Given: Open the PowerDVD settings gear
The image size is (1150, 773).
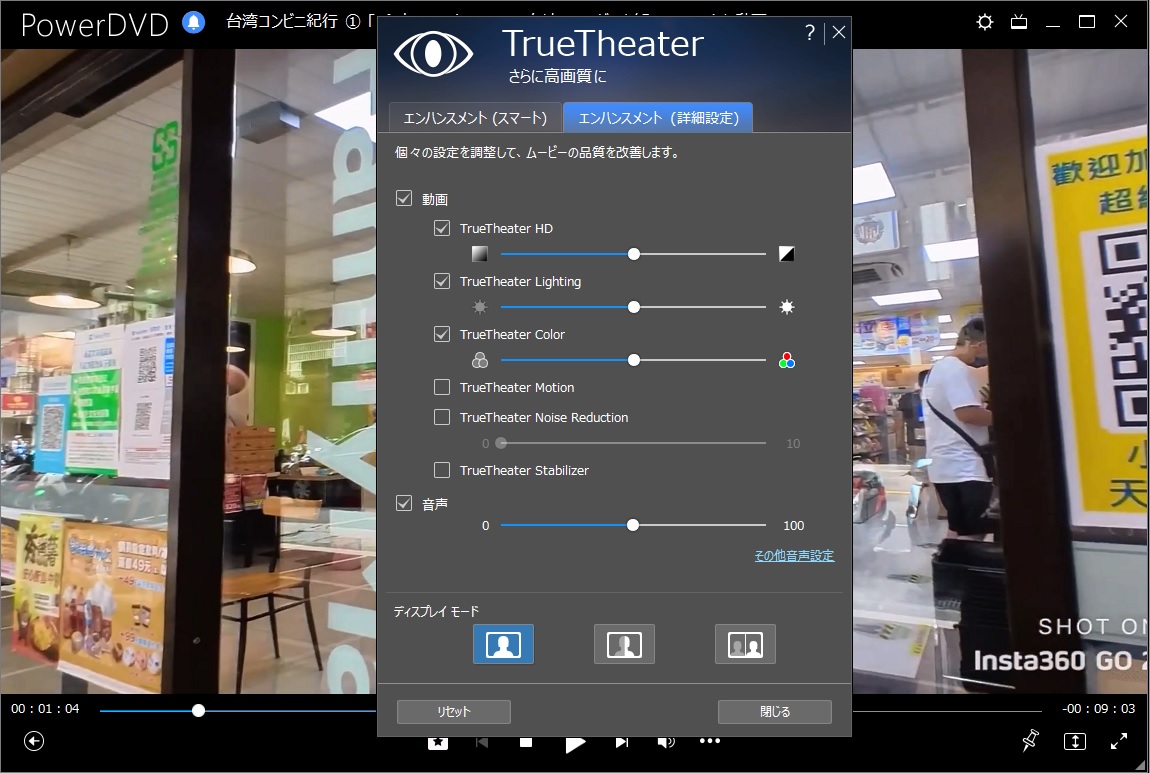Looking at the screenshot, I should point(985,22).
